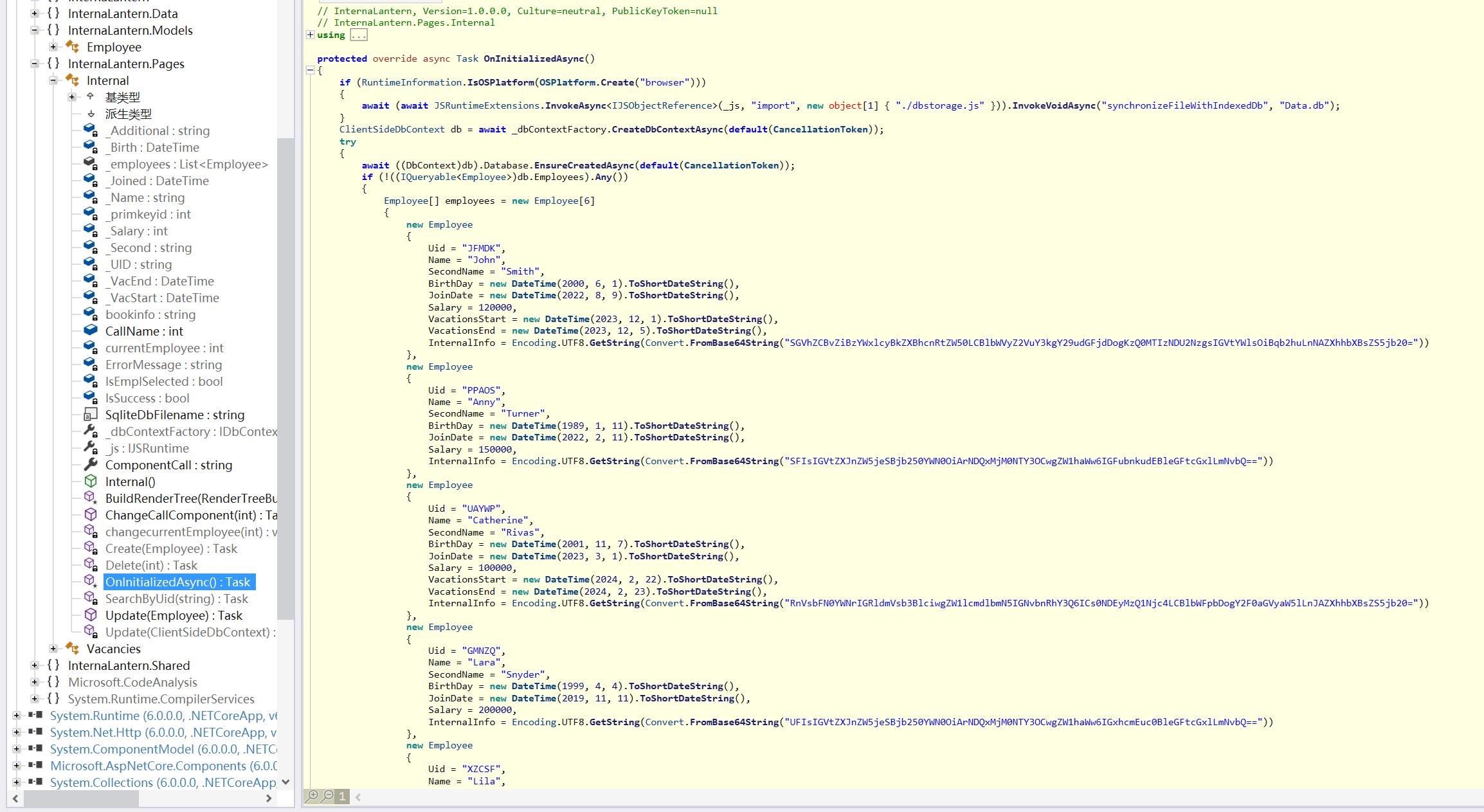Select the ErrorMessage : string field
Viewport: 1484px width, 812px height.
point(164,365)
